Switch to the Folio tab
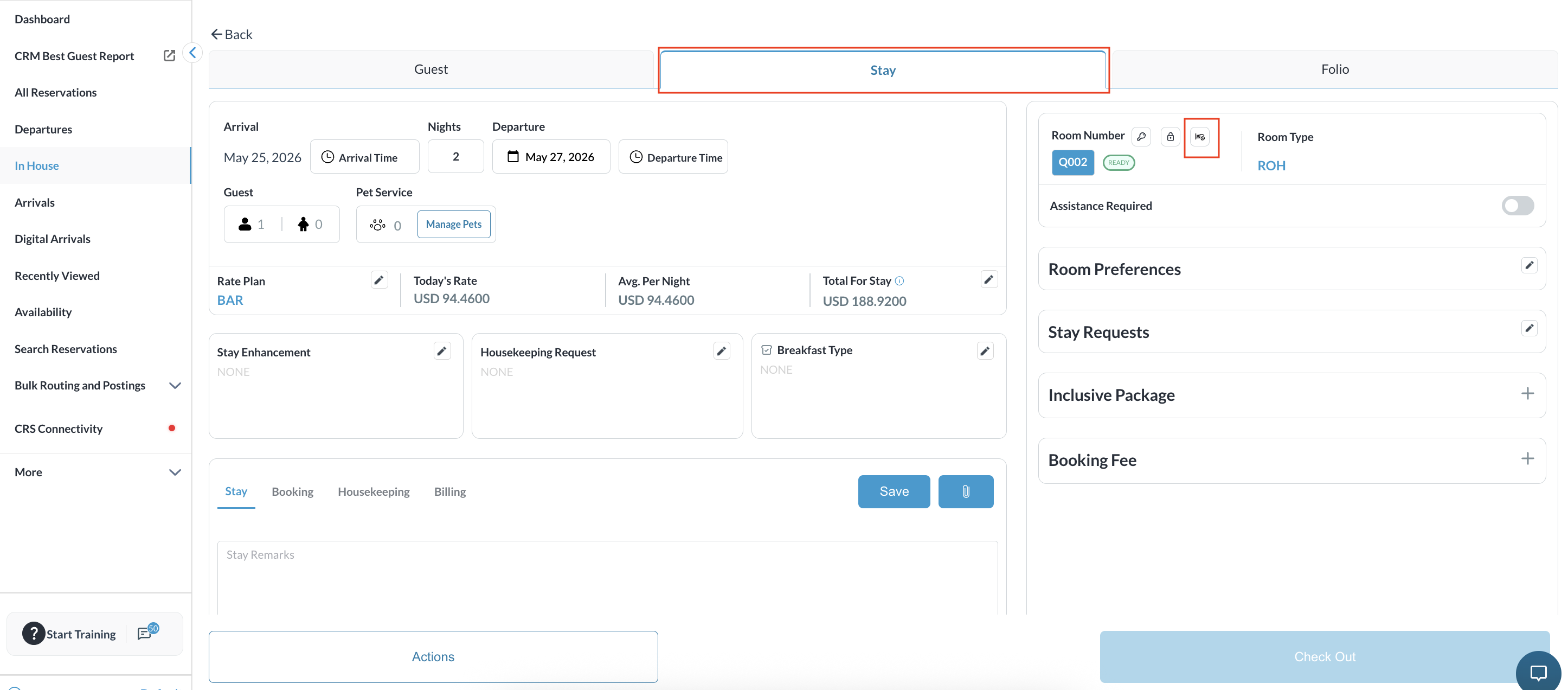 1335,69
